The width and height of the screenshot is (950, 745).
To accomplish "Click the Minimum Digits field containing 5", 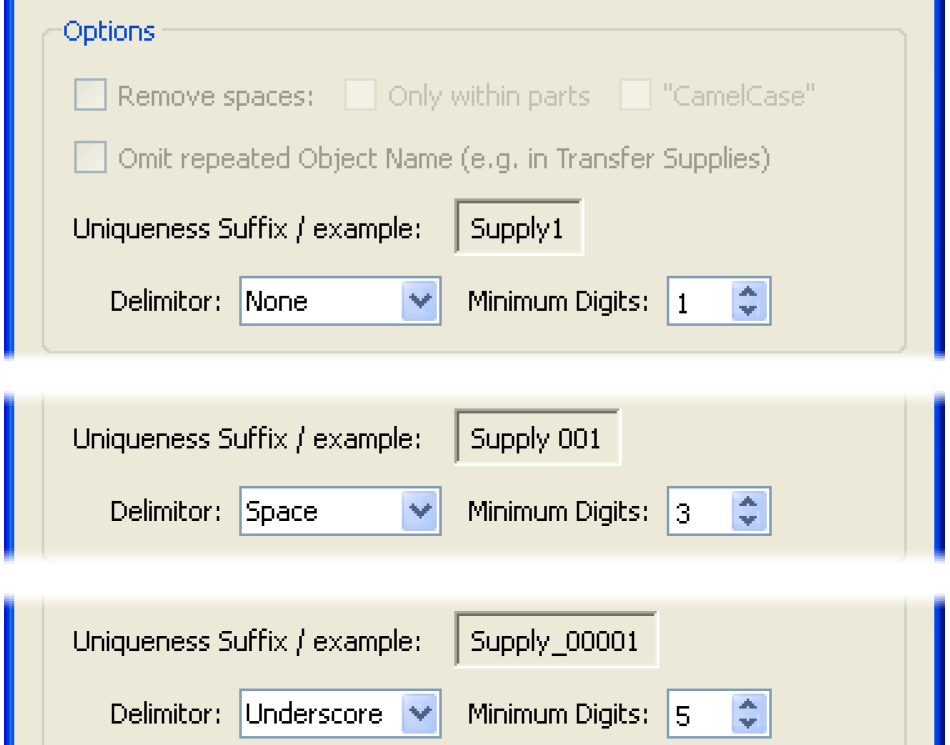I will click(x=699, y=714).
